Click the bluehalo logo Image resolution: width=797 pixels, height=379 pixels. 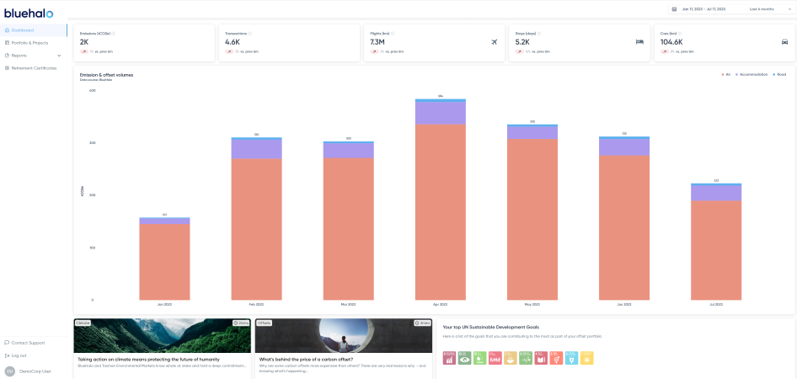29,14
